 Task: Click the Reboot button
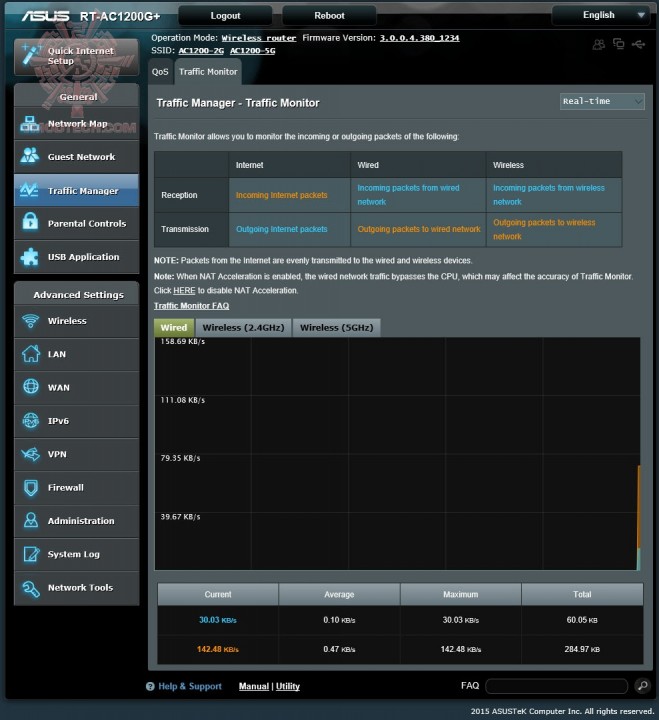329,16
